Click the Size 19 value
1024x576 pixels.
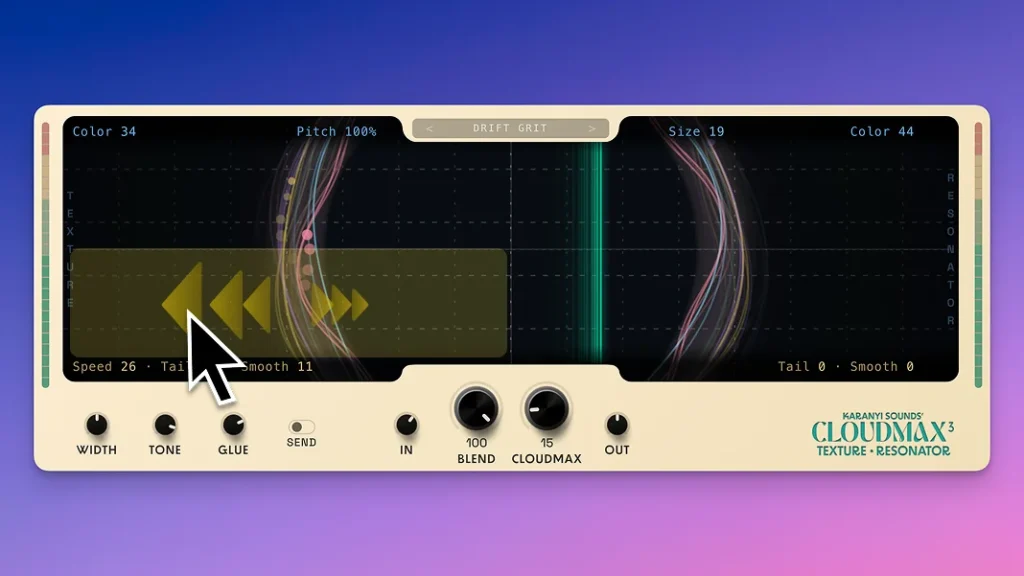tap(696, 131)
